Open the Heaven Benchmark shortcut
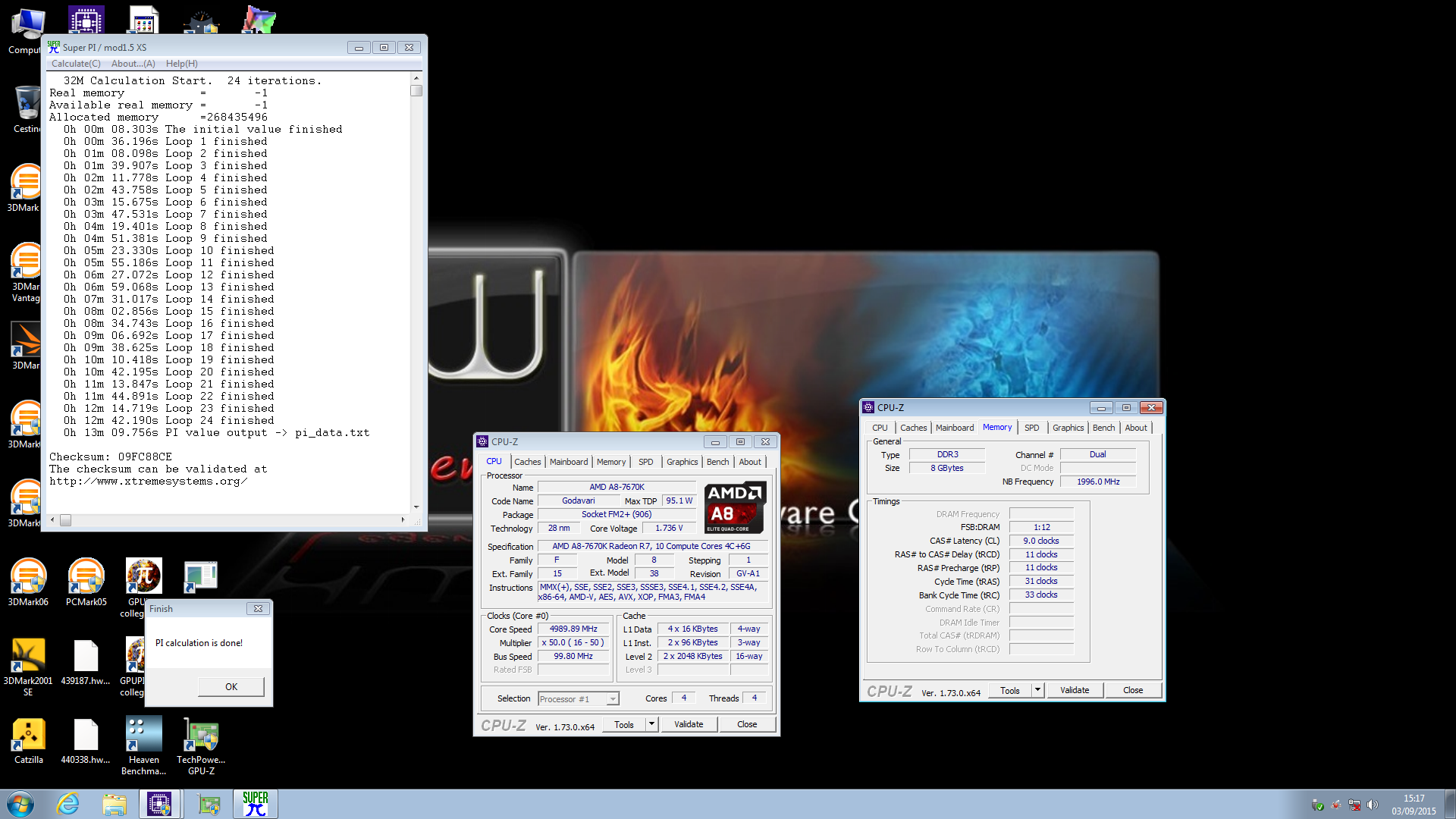 [x=143, y=746]
